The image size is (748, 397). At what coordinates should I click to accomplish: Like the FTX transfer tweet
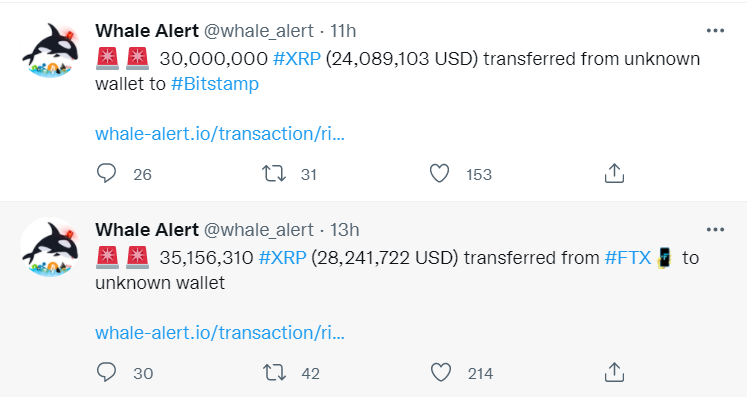tap(440, 372)
